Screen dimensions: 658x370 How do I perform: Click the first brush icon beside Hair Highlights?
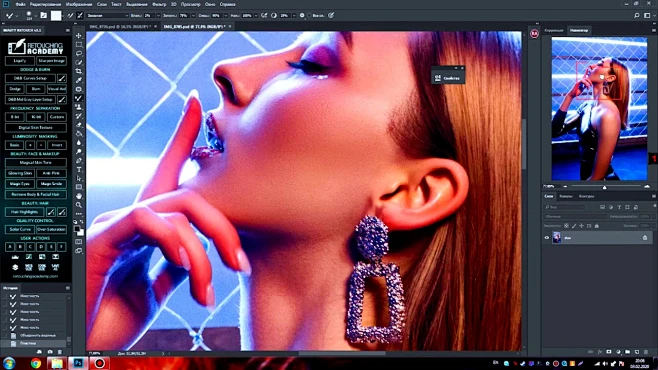51,212
